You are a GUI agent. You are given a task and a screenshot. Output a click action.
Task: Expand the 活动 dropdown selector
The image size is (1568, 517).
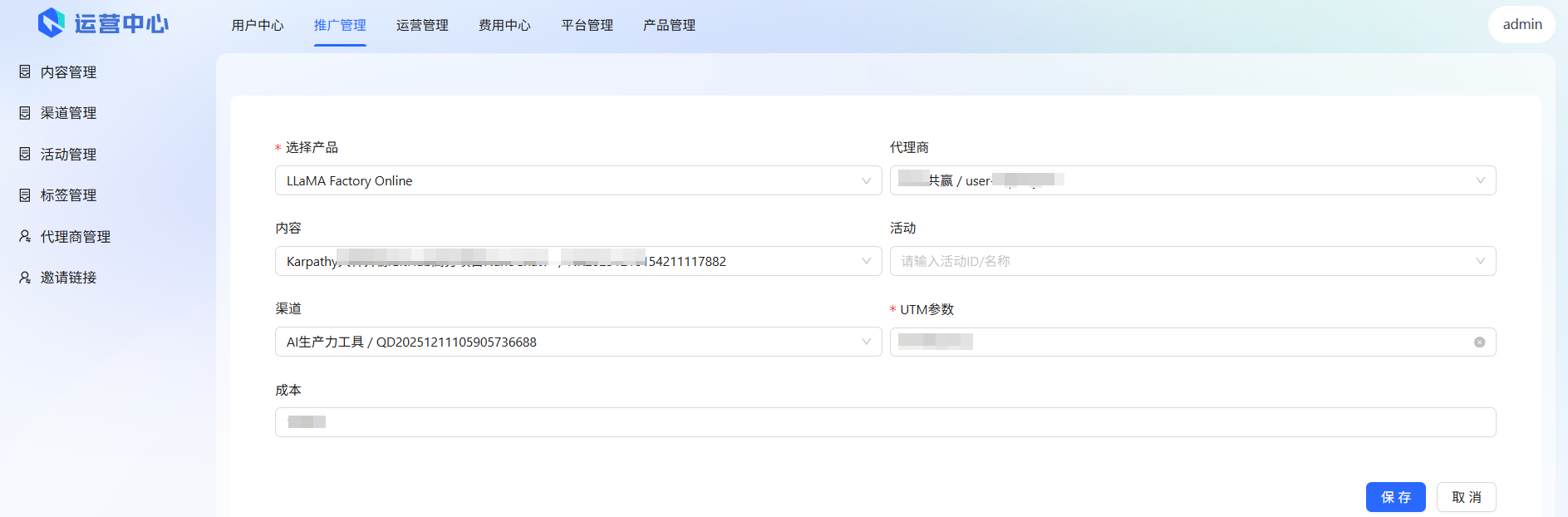[x=1479, y=261]
